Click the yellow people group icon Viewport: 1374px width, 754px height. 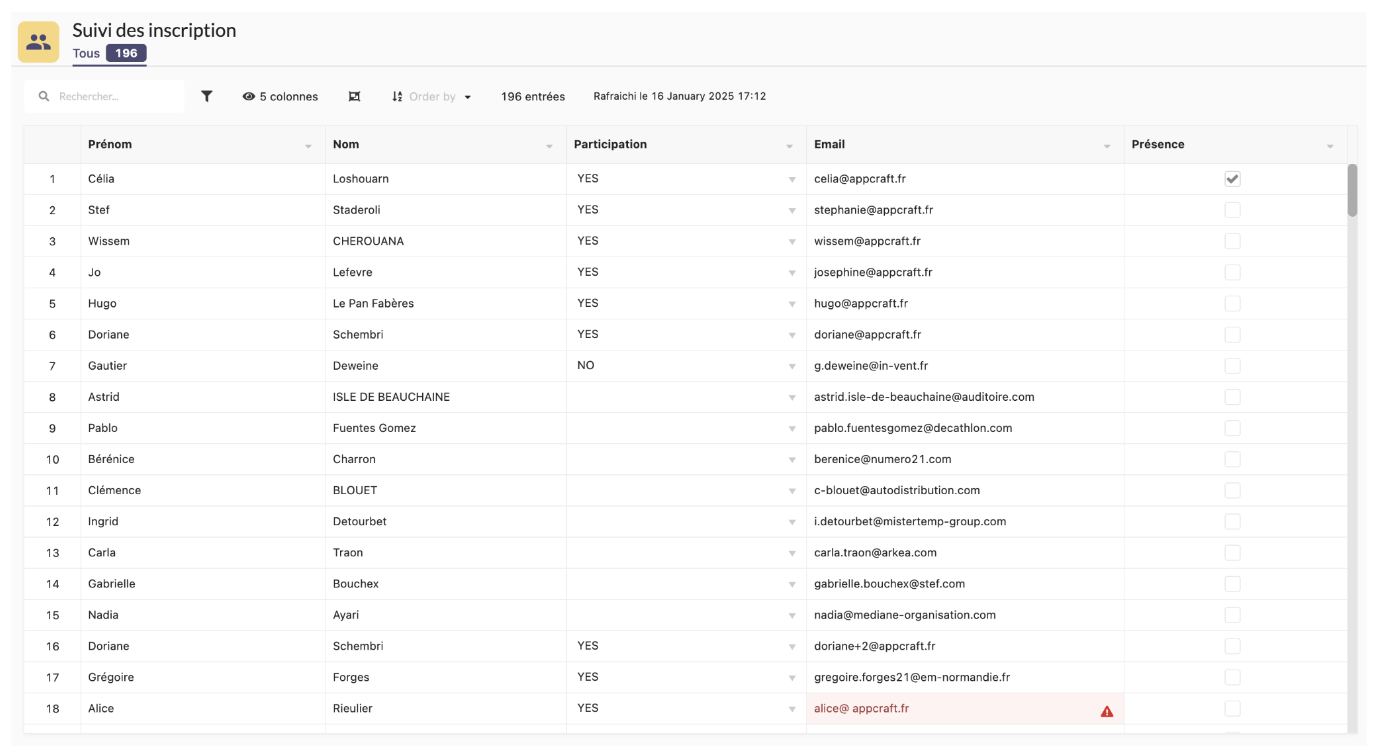click(x=38, y=42)
